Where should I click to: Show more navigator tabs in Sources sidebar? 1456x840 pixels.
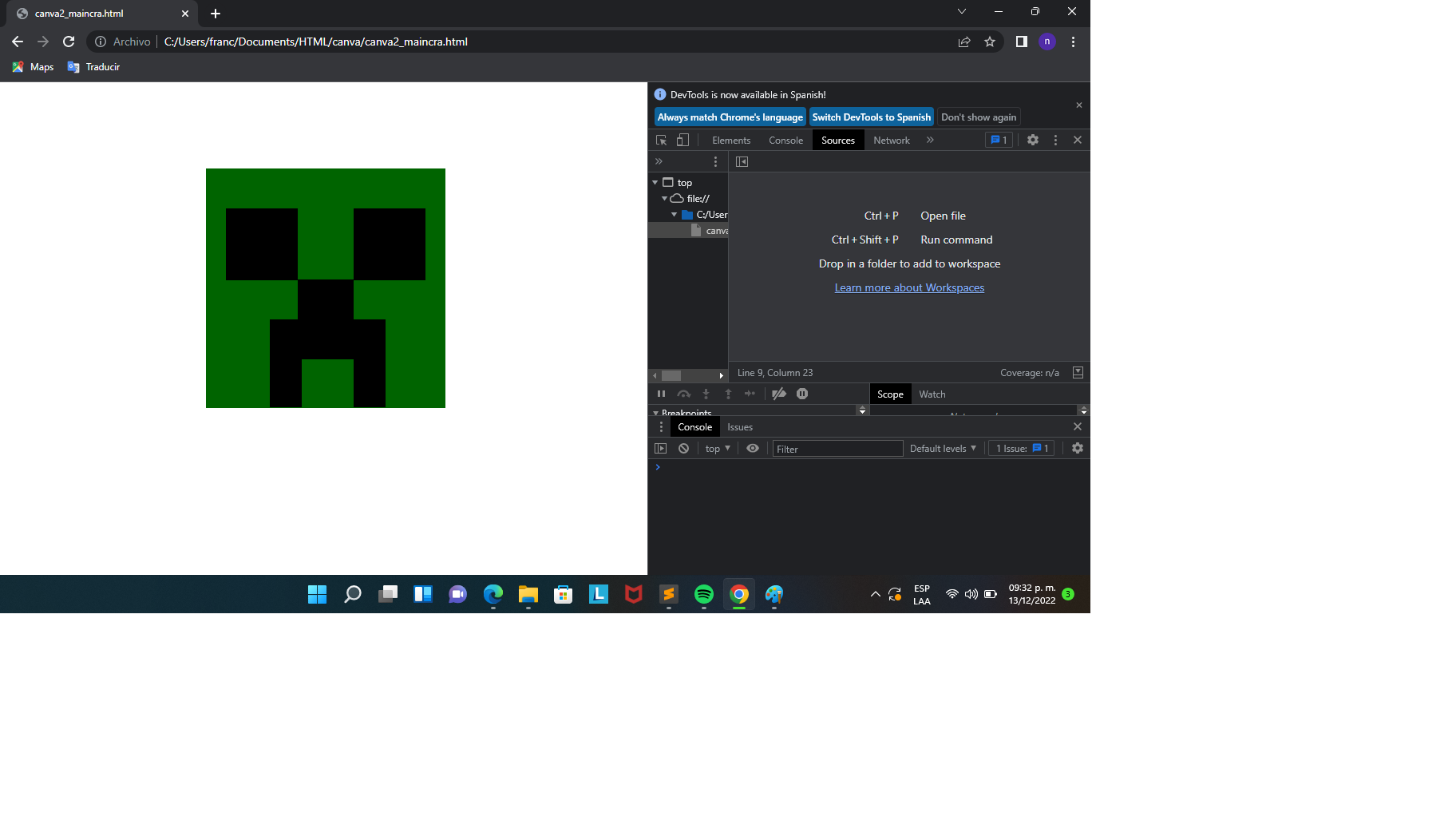659,161
